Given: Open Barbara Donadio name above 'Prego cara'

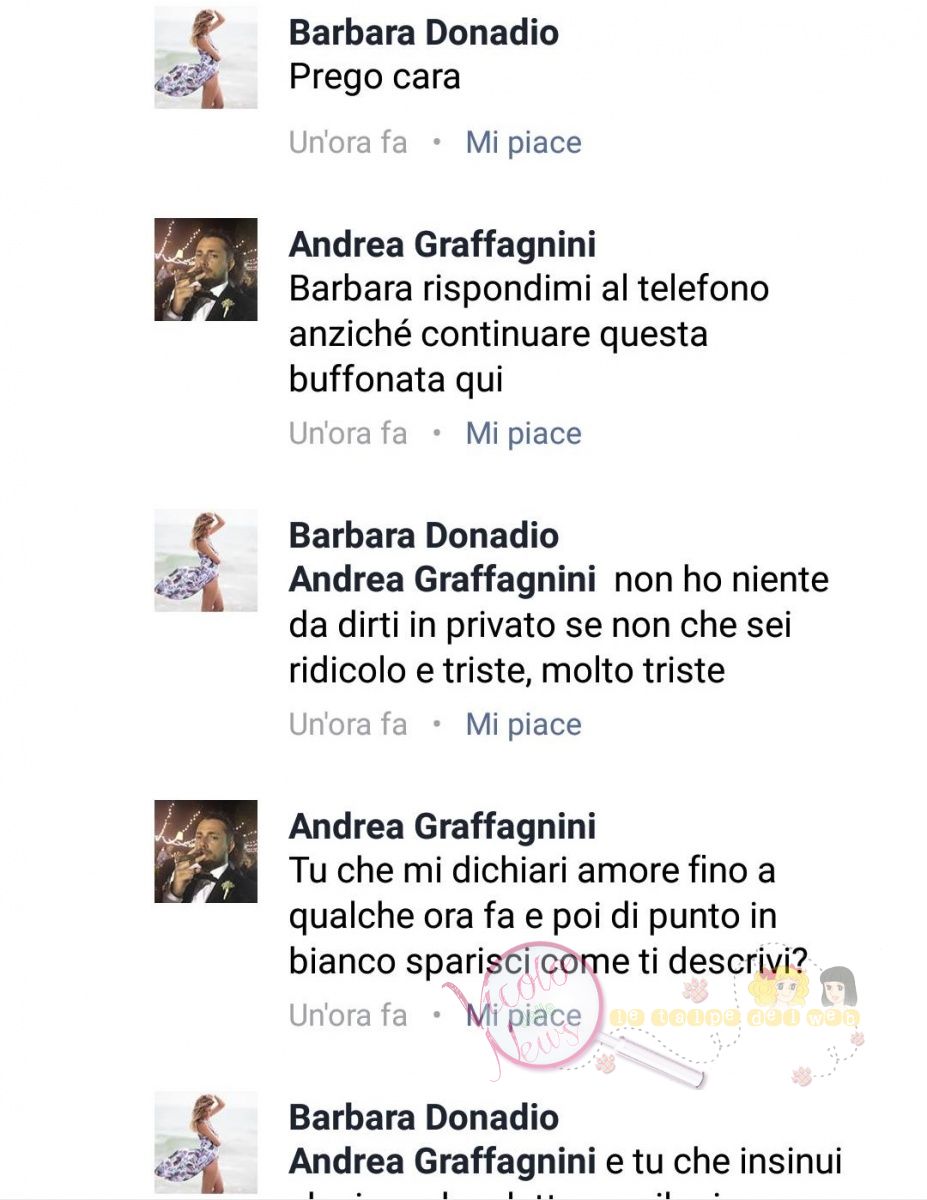Looking at the screenshot, I should [424, 32].
